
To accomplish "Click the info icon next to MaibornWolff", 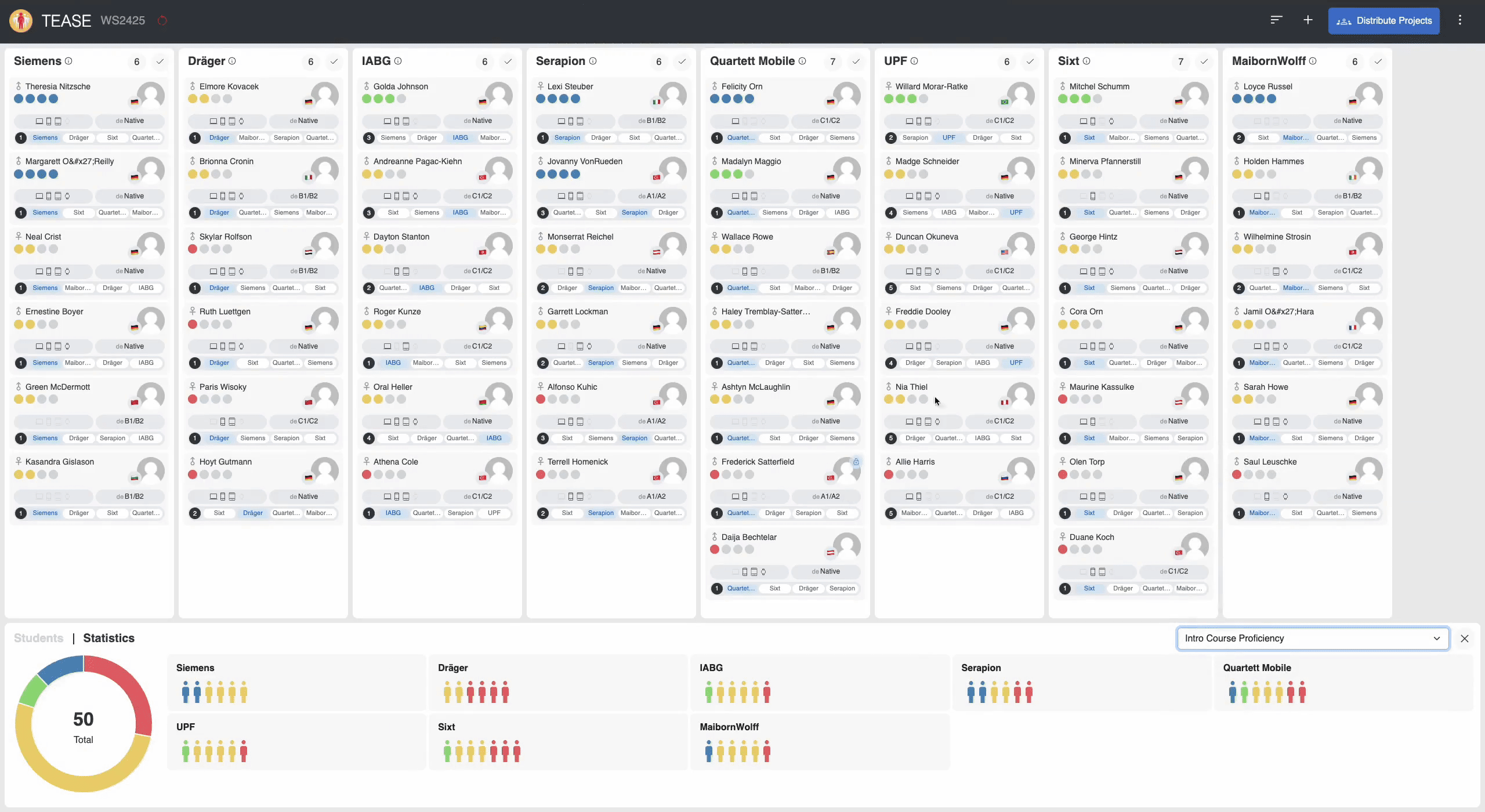I will tap(1313, 61).
